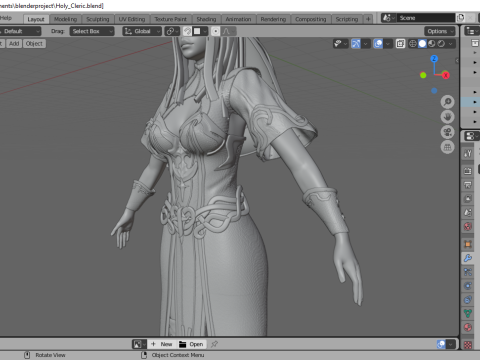
Task: Open the Texture properties tab
Action: (x=468, y=345)
